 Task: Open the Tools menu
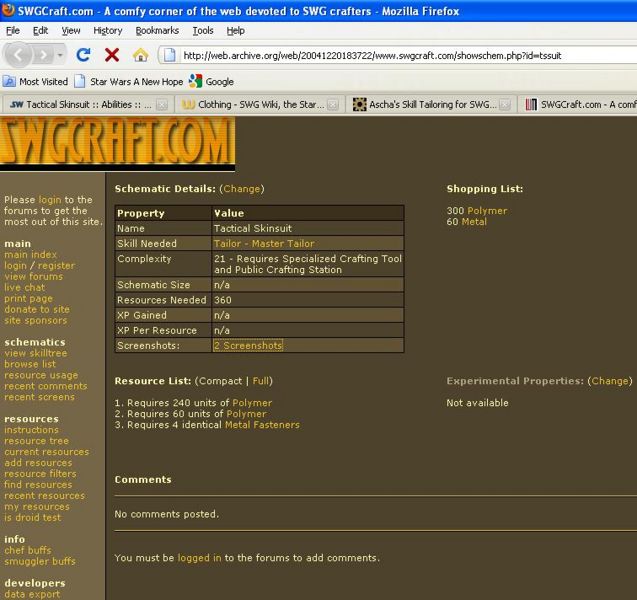pyautogui.click(x=203, y=31)
